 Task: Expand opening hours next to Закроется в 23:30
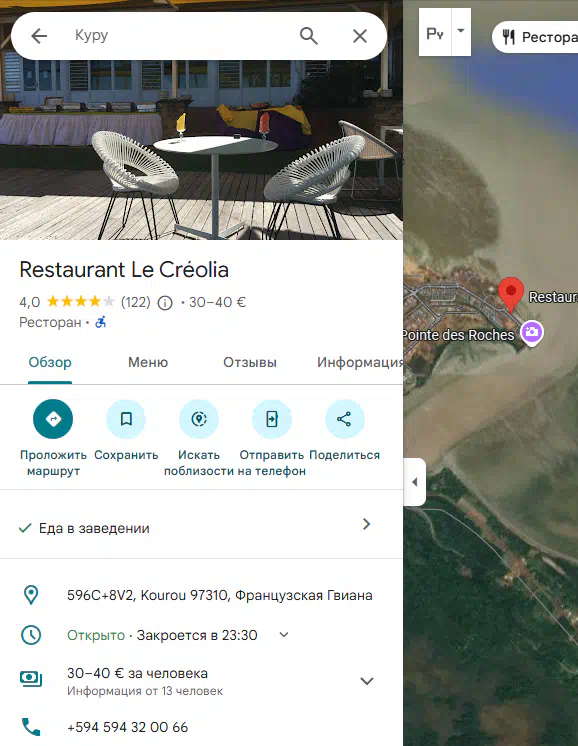(x=284, y=635)
